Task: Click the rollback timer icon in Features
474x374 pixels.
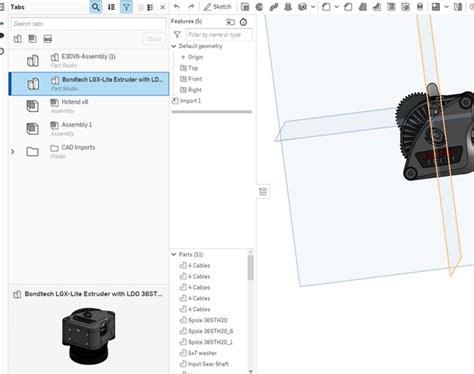Action: point(244,22)
